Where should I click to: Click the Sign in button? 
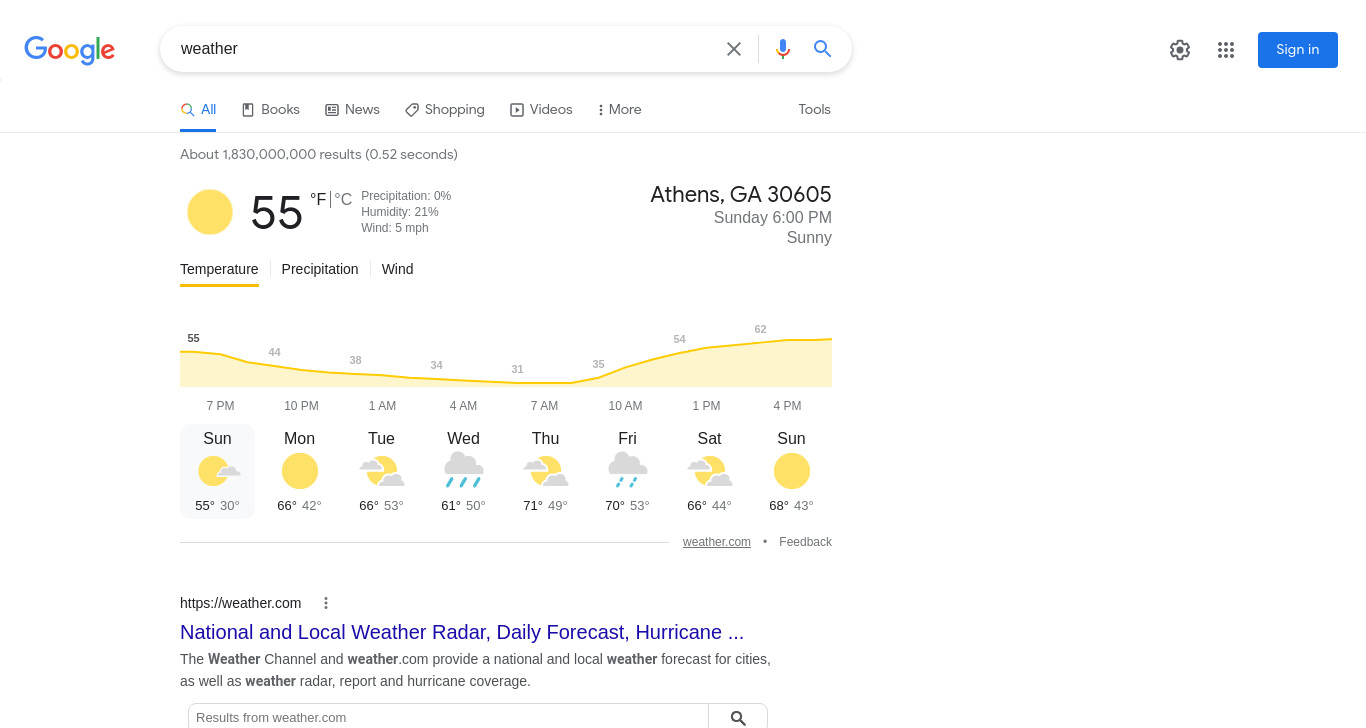(1298, 50)
